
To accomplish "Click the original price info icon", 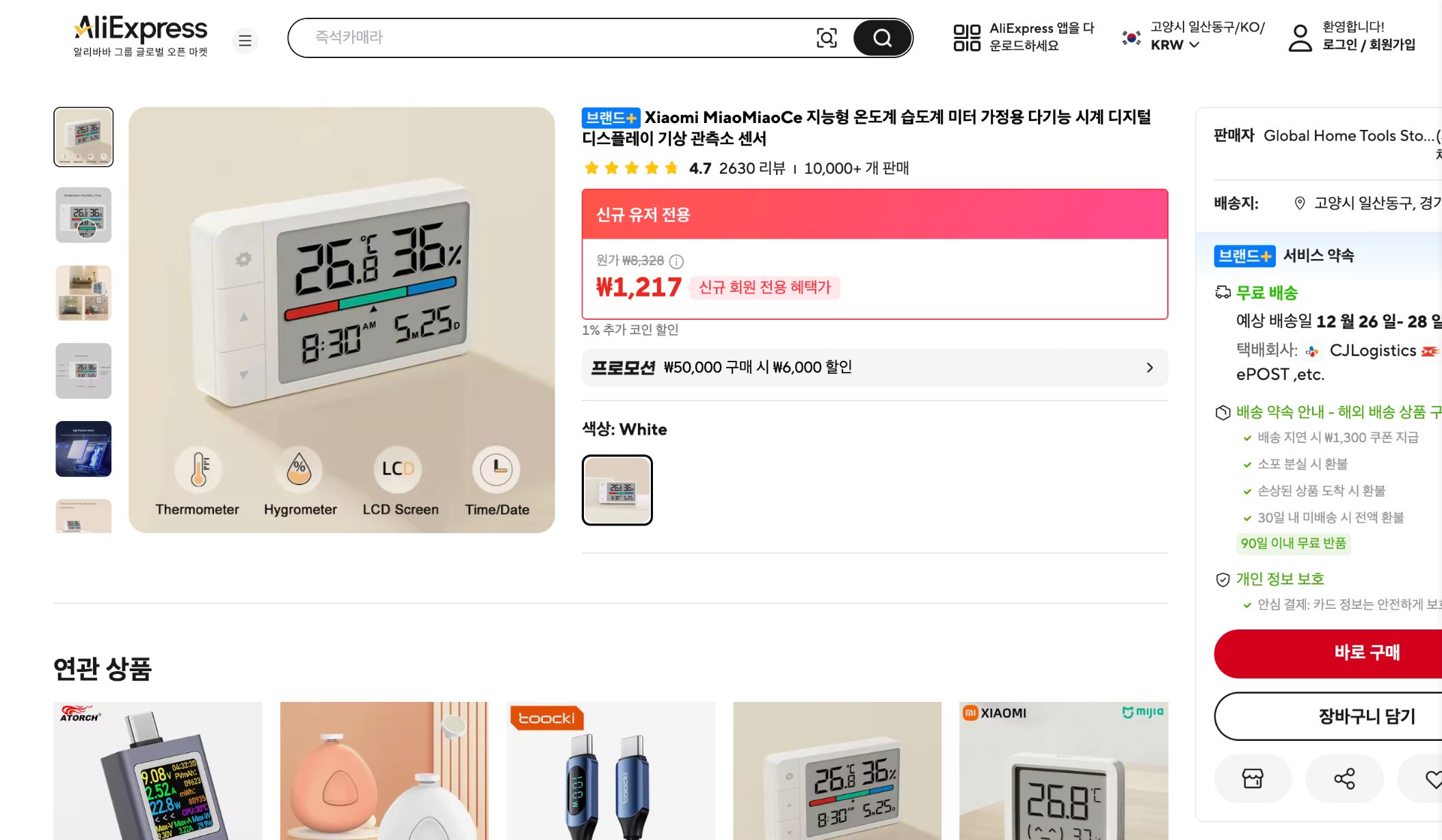I will (676, 261).
